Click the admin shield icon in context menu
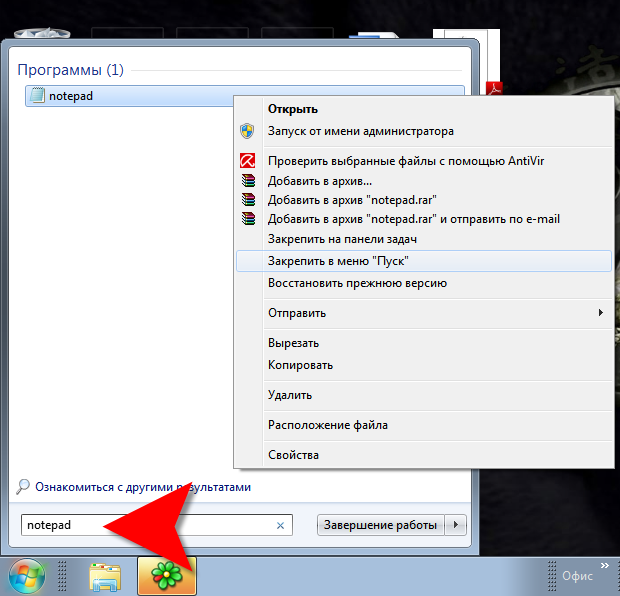Viewport: 620px width, 596px height. (x=248, y=131)
